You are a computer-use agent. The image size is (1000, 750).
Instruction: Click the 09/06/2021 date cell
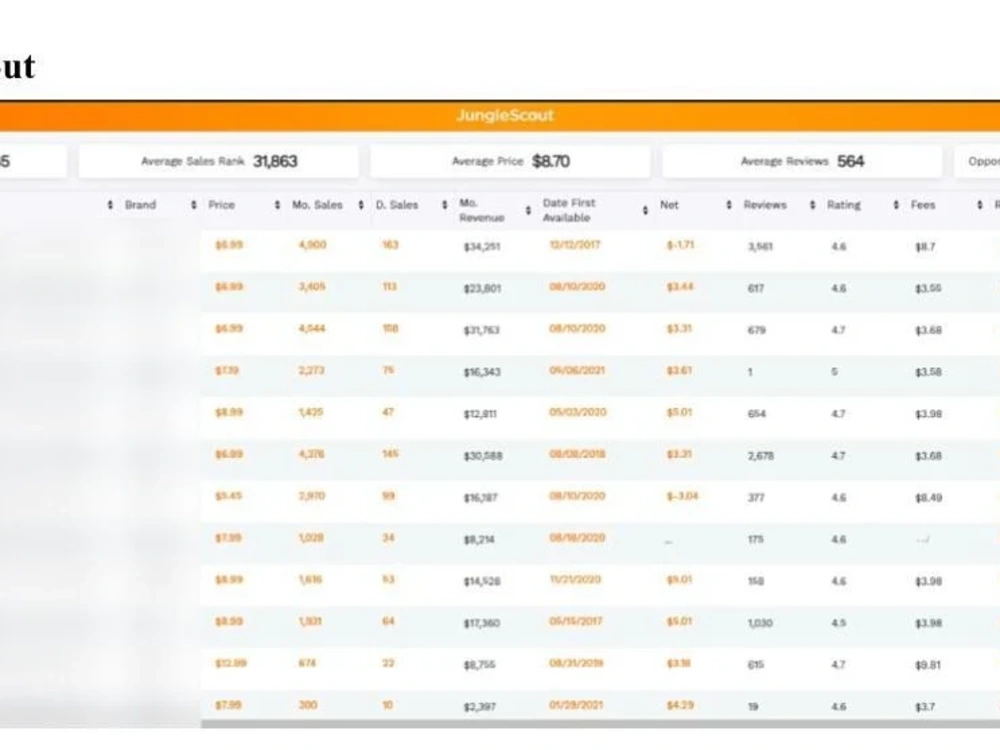pos(577,371)
